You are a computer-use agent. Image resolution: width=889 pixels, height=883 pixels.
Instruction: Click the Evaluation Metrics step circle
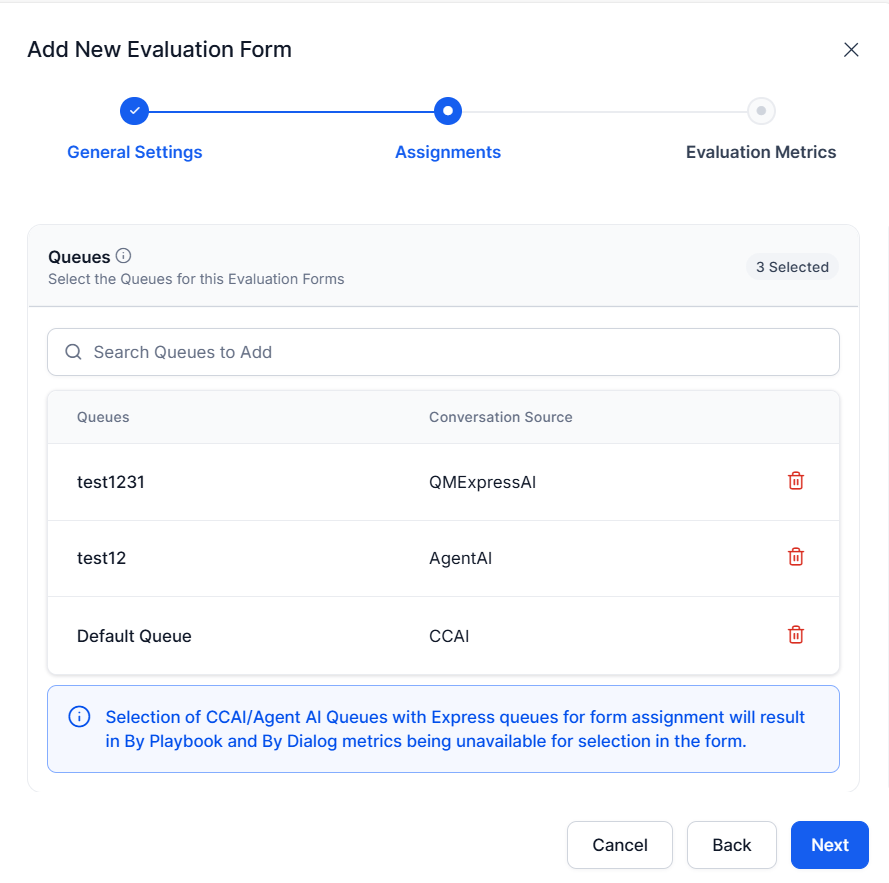coord(761,111)
